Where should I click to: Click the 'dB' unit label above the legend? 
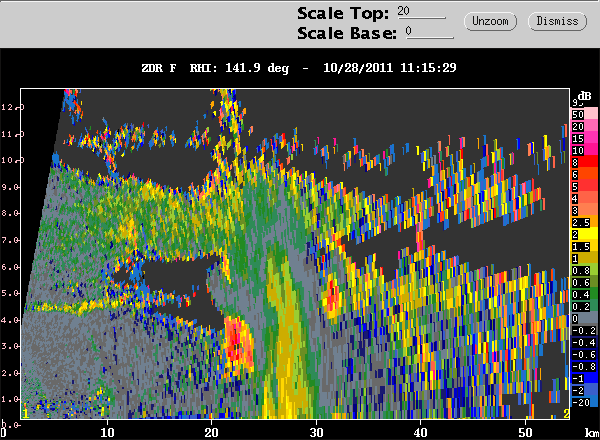585,96
